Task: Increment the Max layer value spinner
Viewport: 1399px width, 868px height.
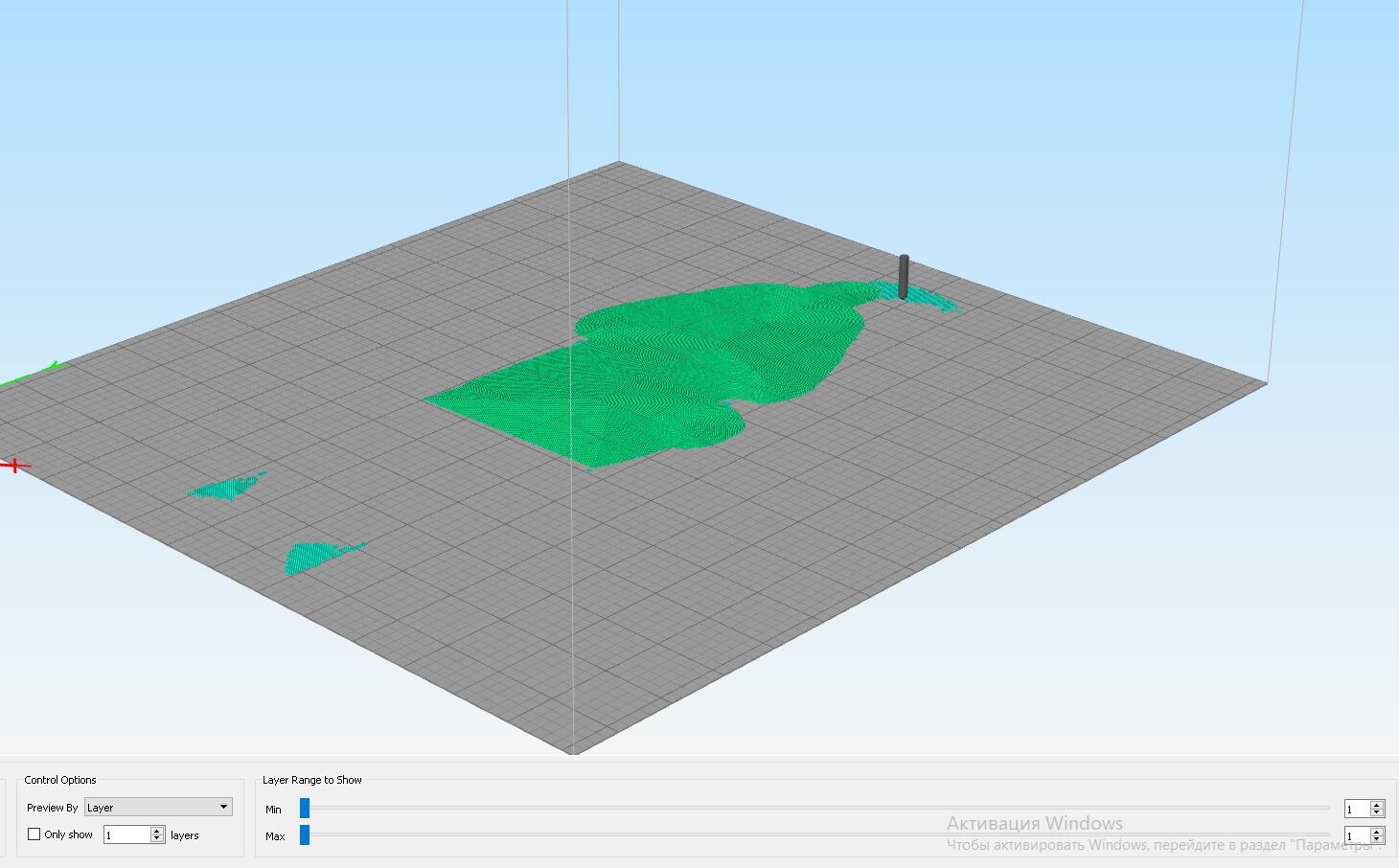Action: 1377,833
